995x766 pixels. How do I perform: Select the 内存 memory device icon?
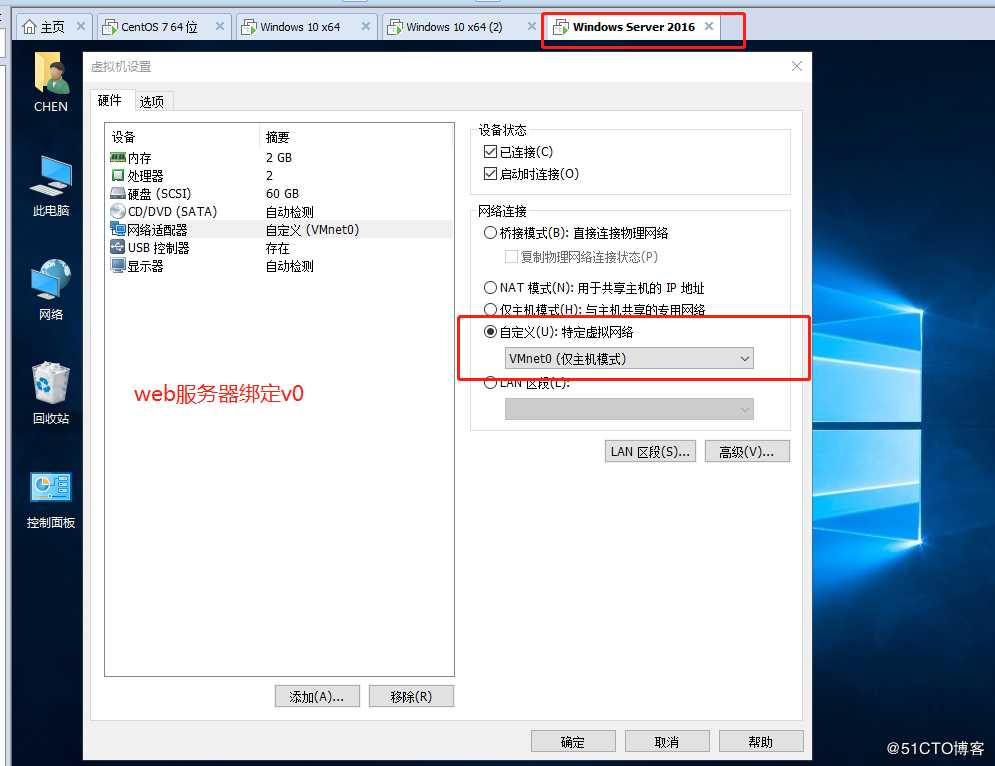[118, 157]
